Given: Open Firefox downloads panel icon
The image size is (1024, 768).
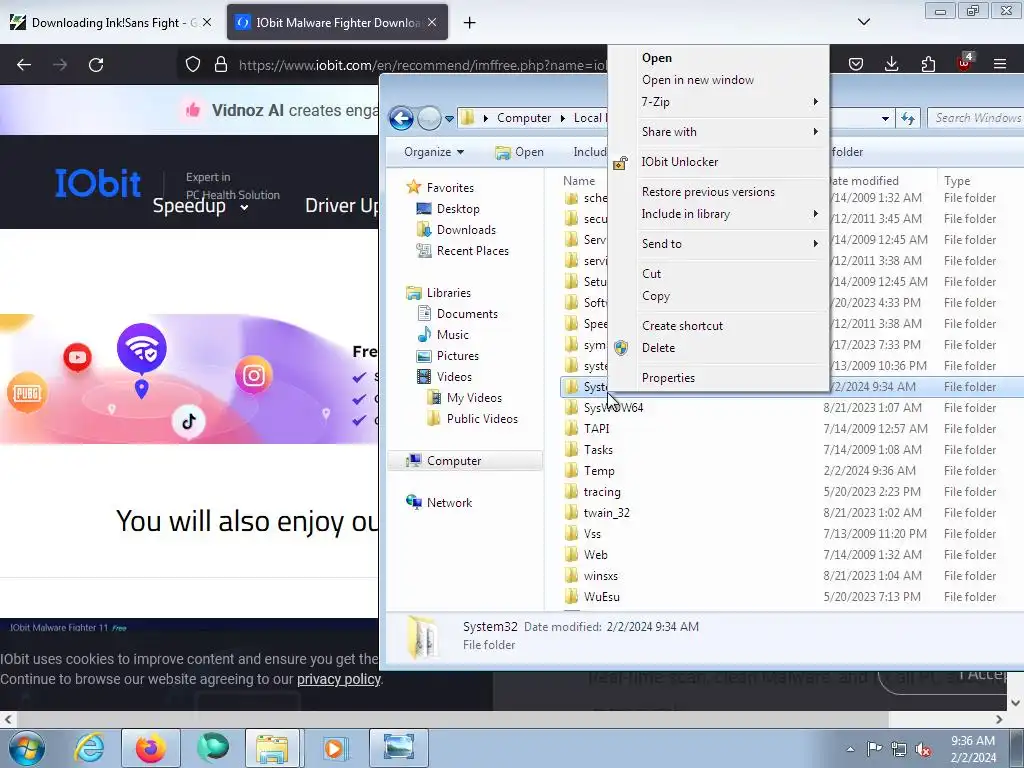Looking at the screenshot, I should click(891, 64).
